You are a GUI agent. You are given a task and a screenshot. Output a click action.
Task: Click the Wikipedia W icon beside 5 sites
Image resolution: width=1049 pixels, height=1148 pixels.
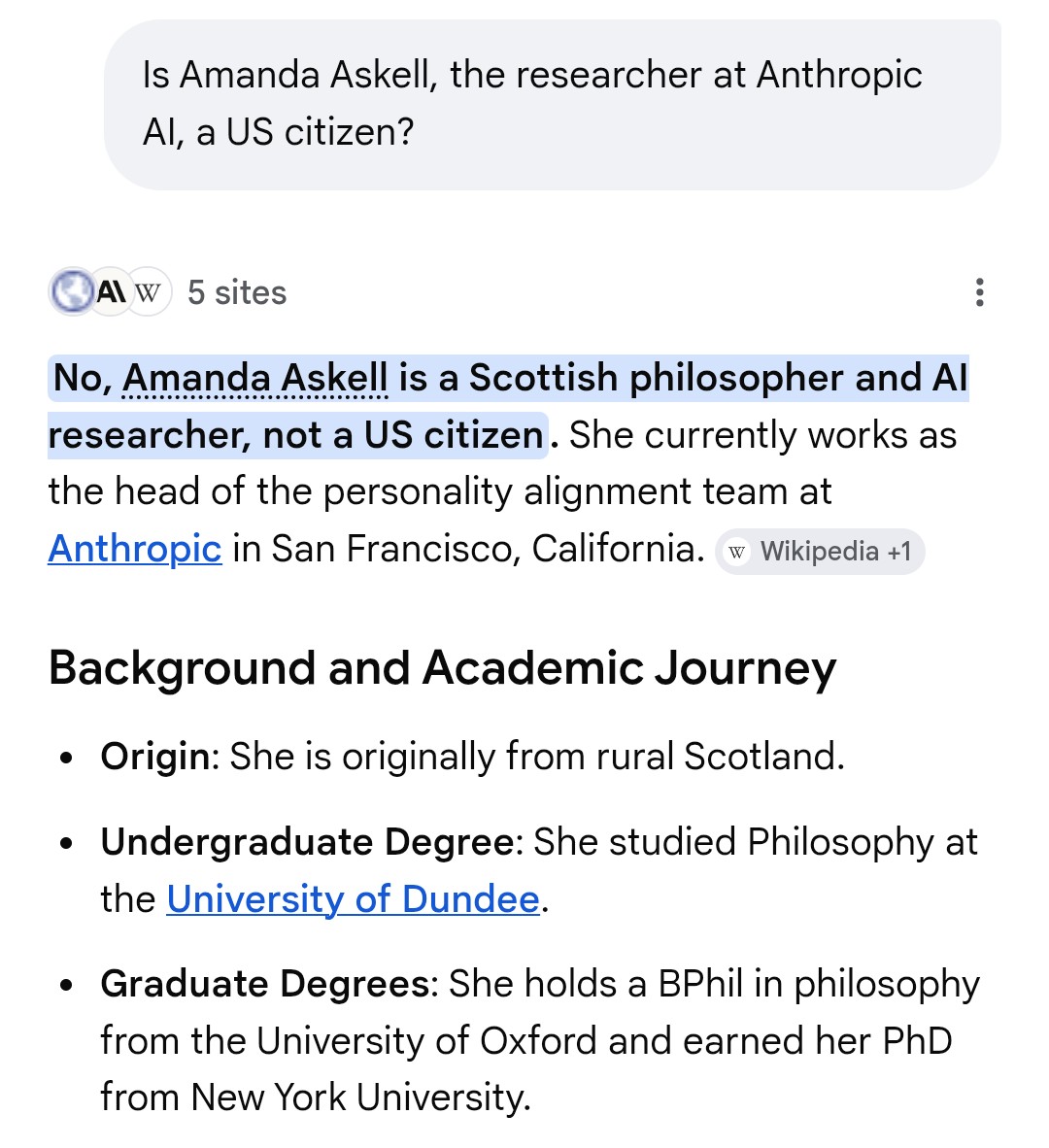pos(149,291)
